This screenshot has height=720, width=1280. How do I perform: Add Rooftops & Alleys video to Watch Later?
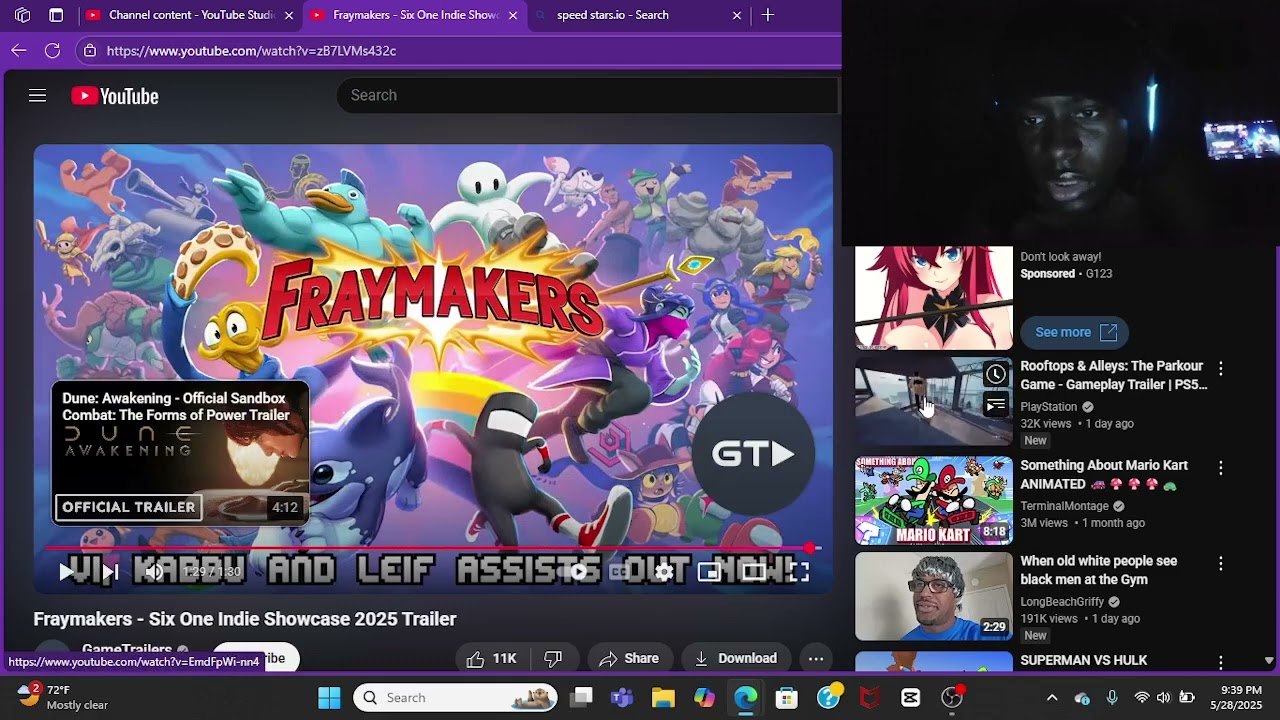click(995, 375)
